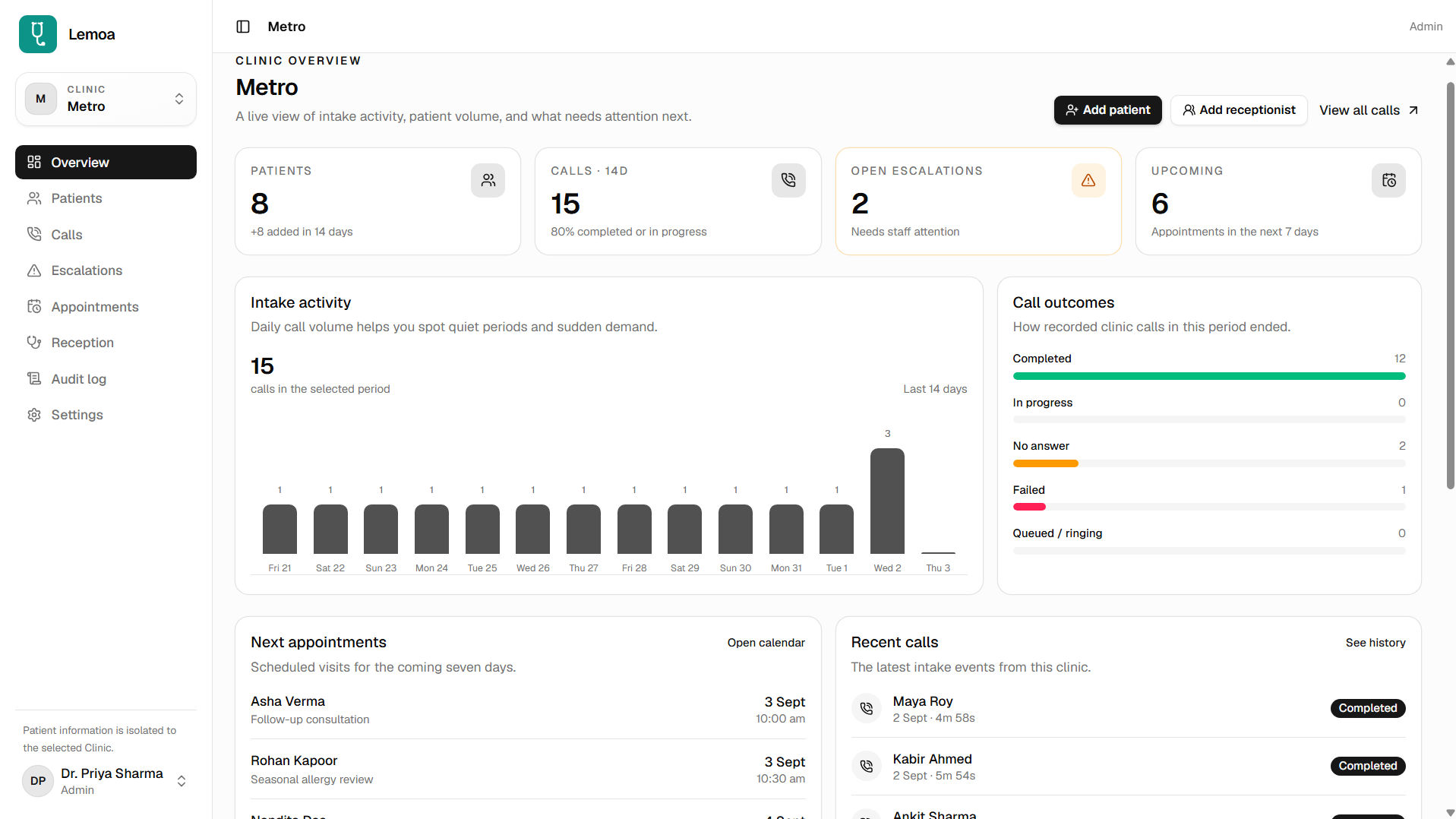Screen dimensions: 1456x819
Task: Click the No answer orange bar
Action: point(1045,463)
